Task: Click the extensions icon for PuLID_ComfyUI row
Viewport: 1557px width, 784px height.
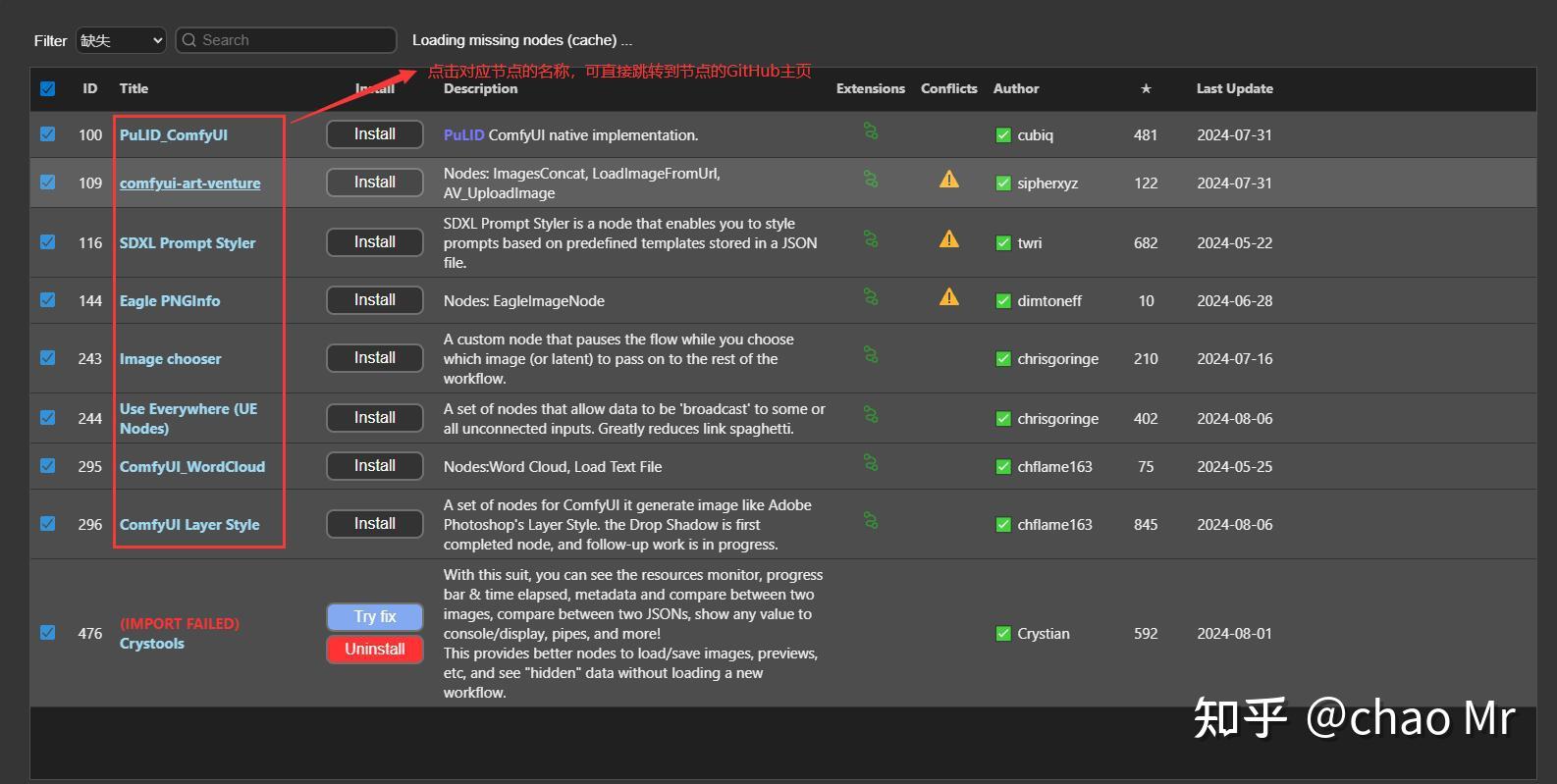Action: point(871,131)
